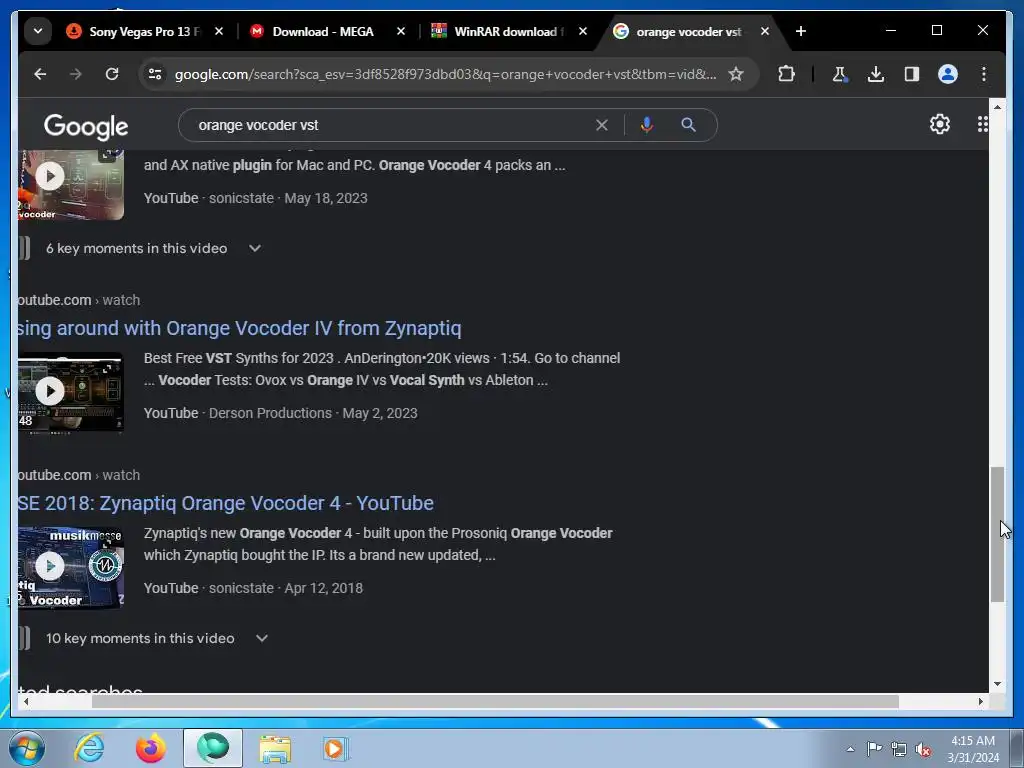Open the Extensions puzzle icon

786,74
